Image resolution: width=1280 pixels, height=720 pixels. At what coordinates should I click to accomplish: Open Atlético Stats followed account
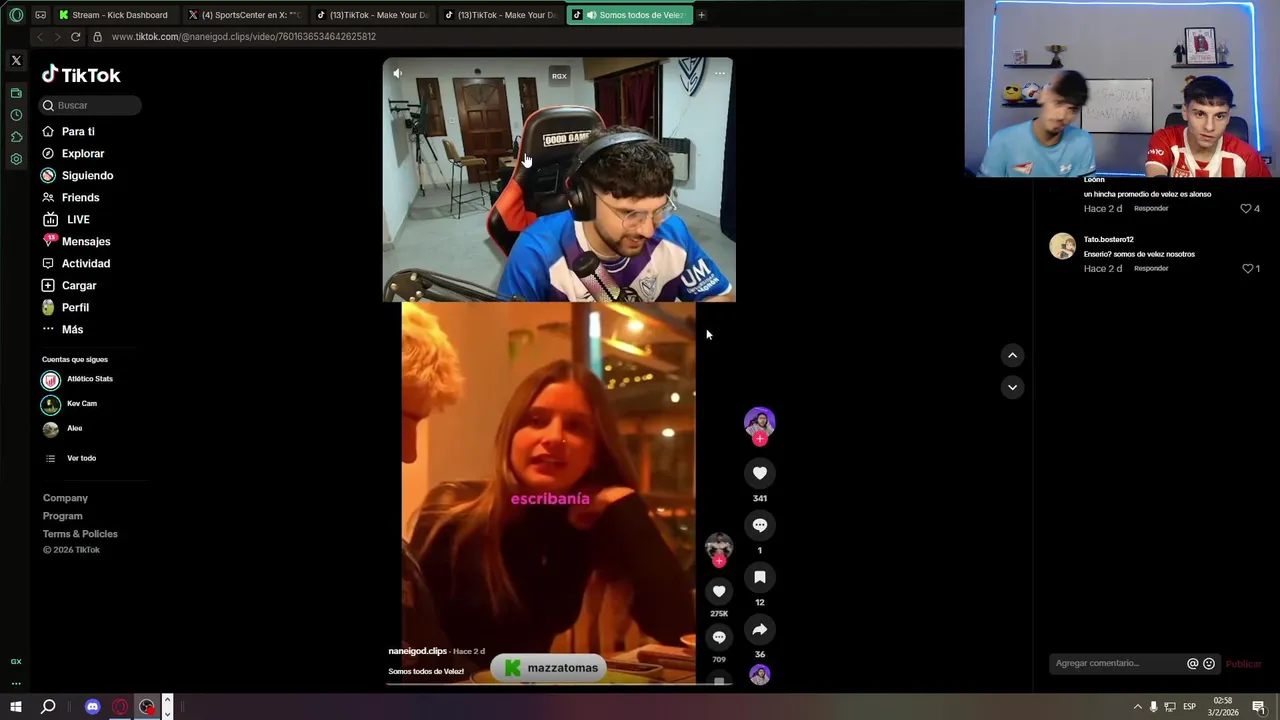tap(77, 380)
